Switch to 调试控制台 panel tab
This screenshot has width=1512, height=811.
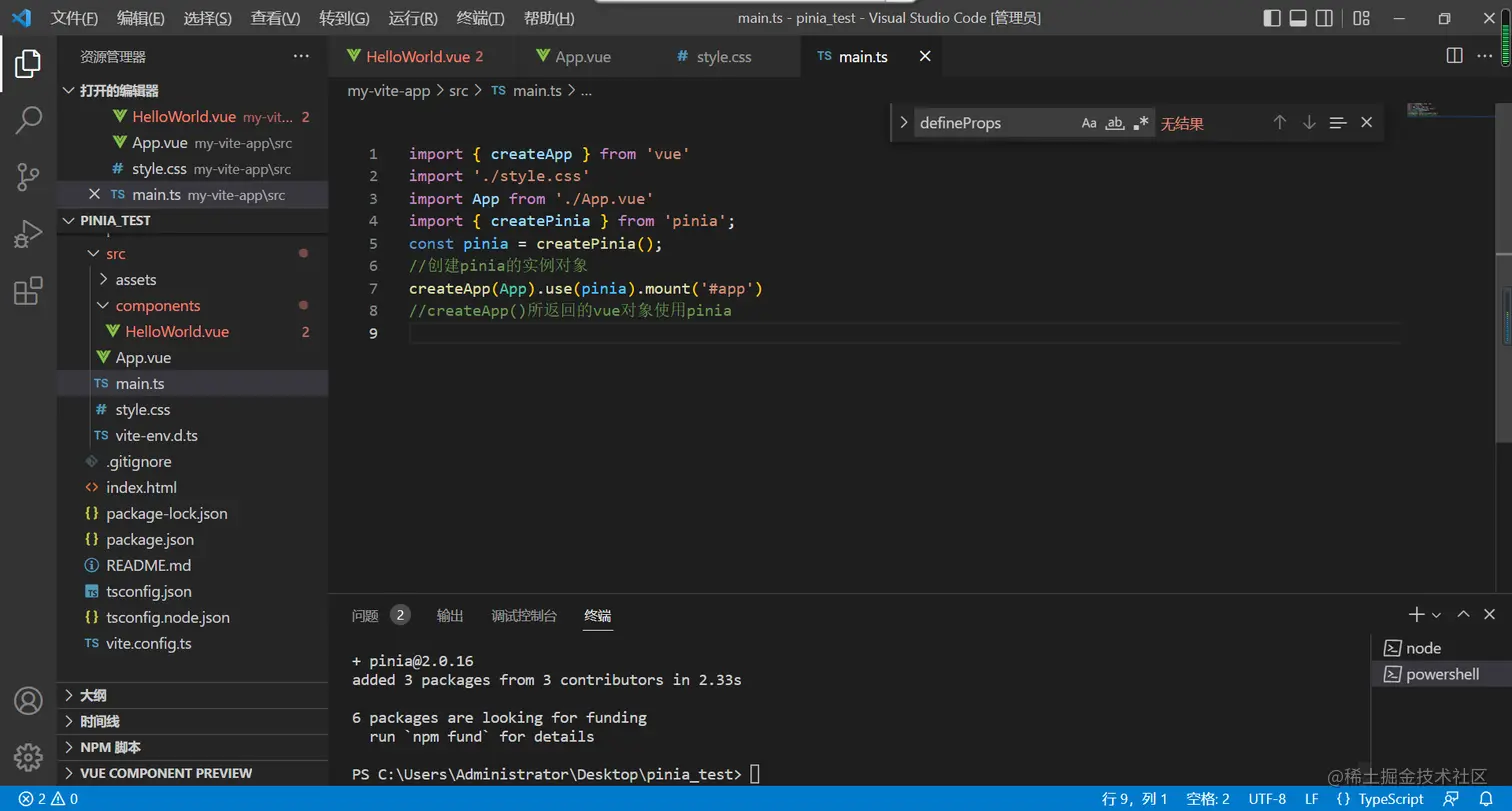(524, 615)
